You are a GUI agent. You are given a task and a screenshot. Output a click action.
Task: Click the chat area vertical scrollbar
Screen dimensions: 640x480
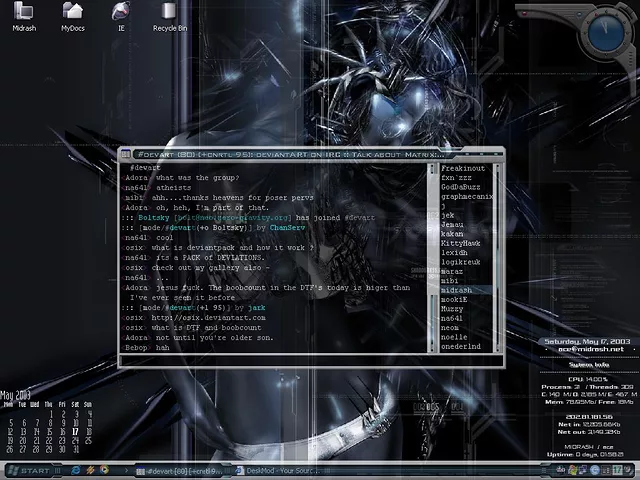[x=432, y=258]
